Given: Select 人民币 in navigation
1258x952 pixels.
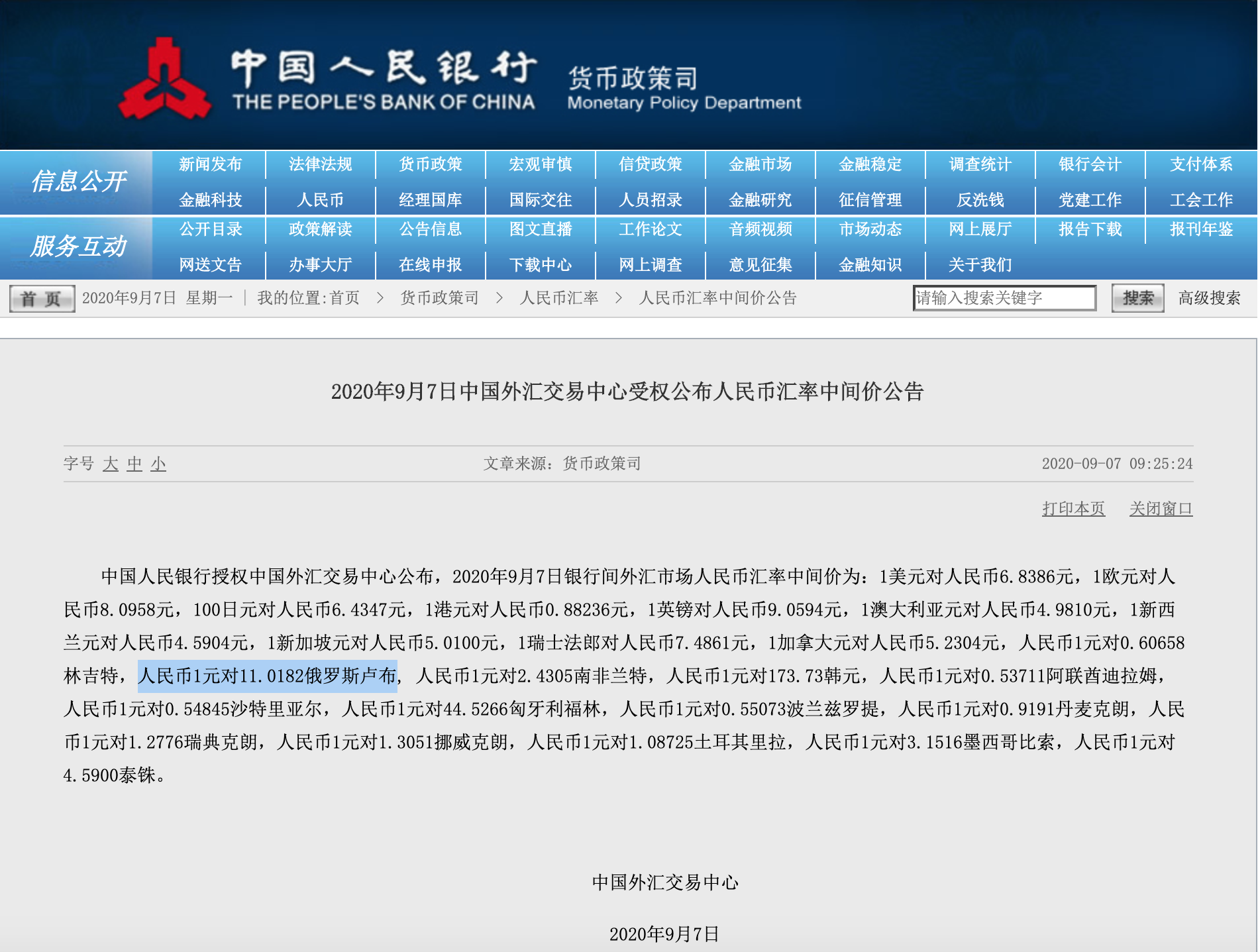Looking at the screenshot, I should (320, 200).
